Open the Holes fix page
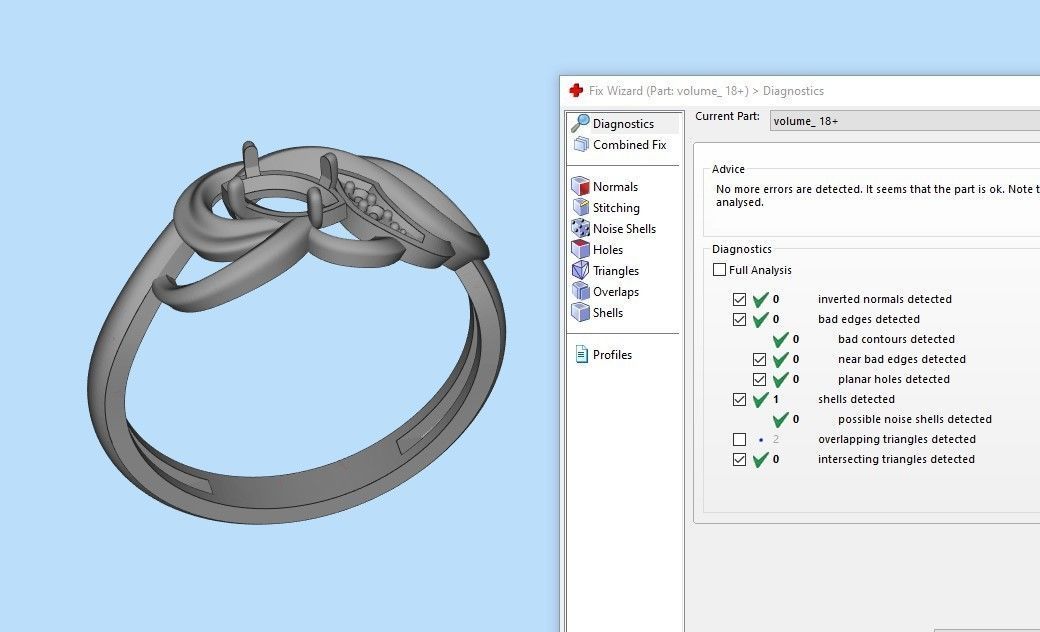 pyautogui.click(x=608, y=249)
